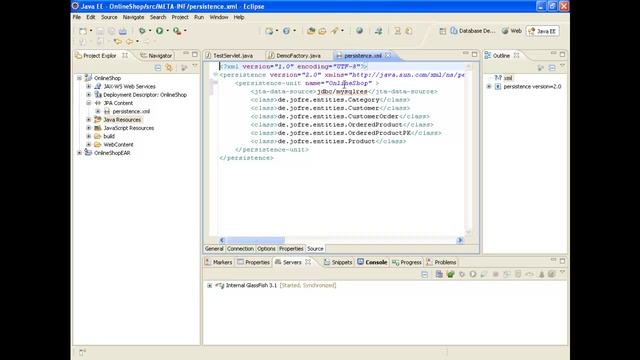The width and height of the screenshot is (640, 360).
Task: Open the Console view tab
Action: coord(372,262)
